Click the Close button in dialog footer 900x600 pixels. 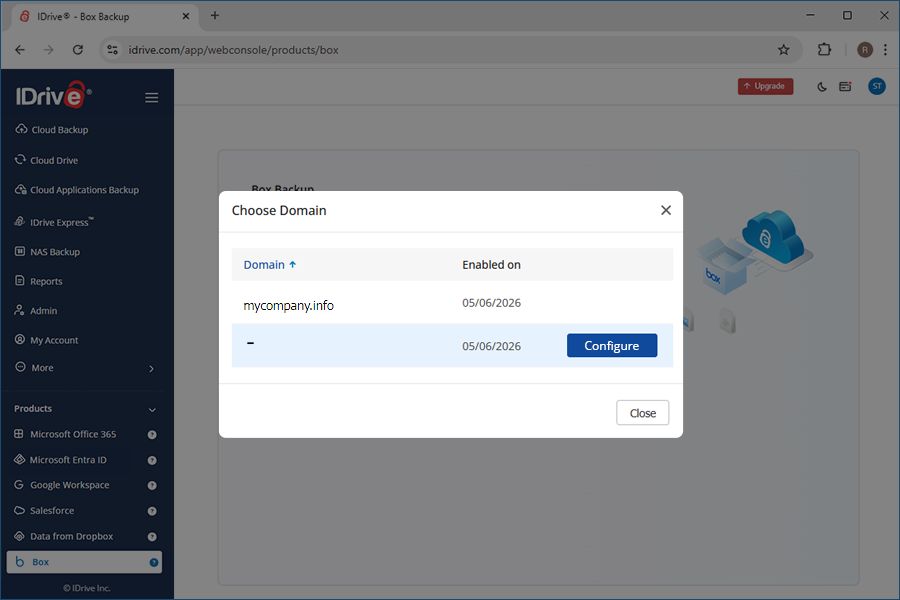[x=642, y=413]
